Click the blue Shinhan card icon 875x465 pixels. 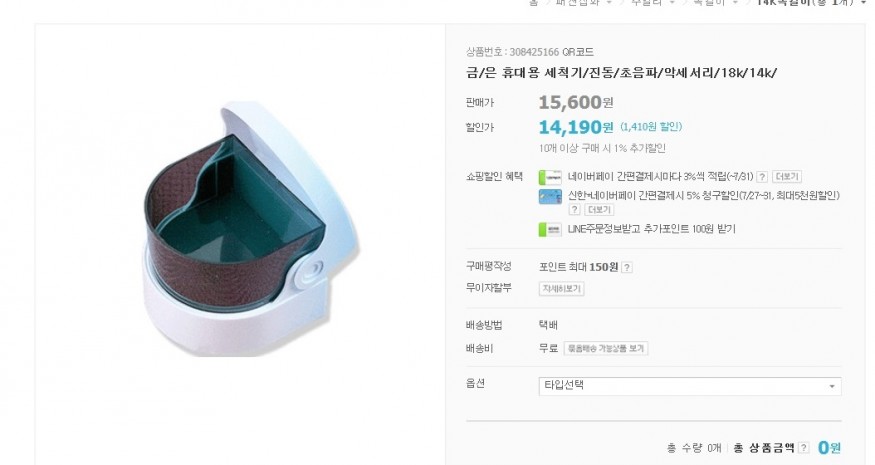coord(550,196)
